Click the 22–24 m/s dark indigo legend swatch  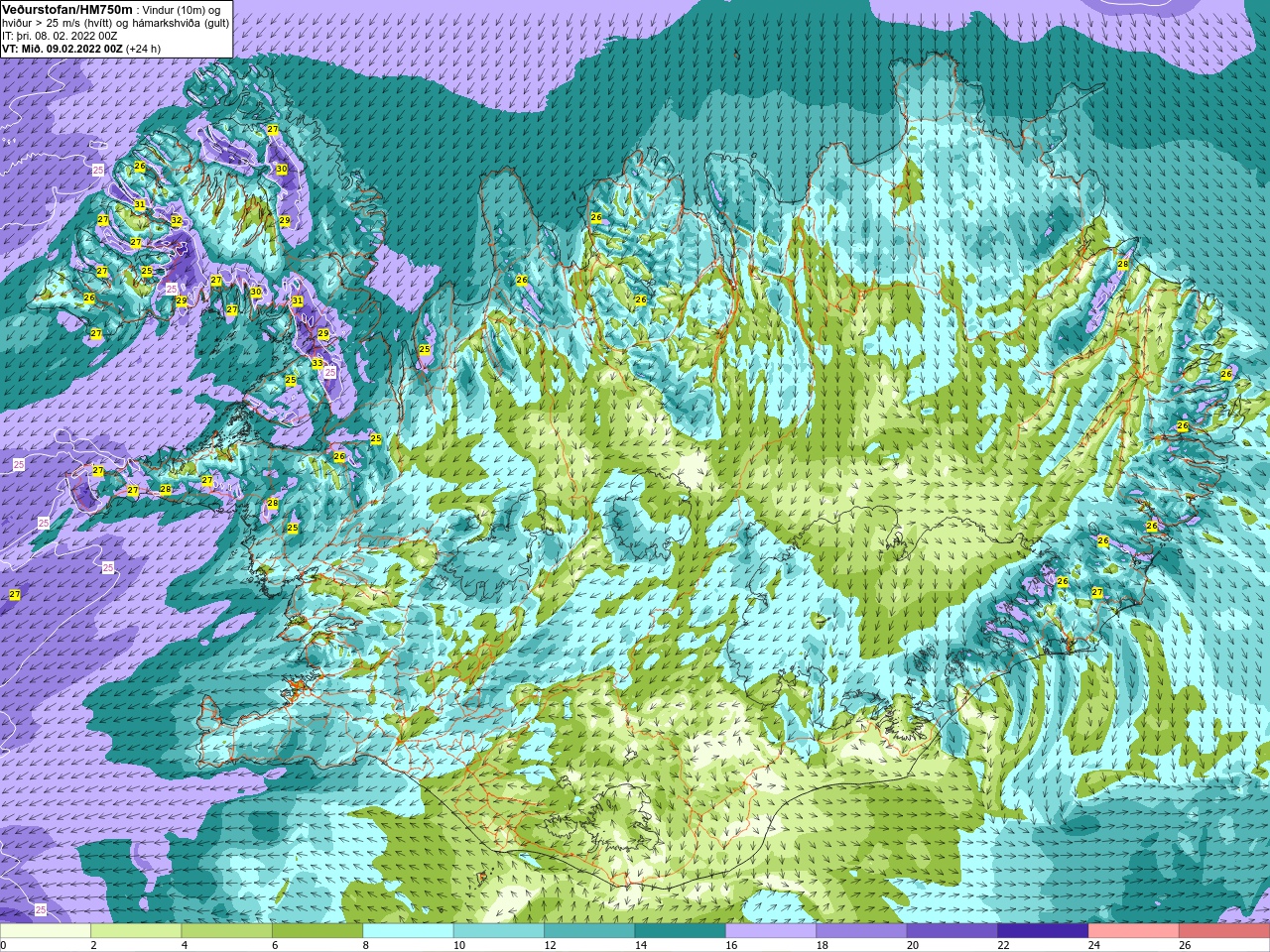pos(1043,931)
